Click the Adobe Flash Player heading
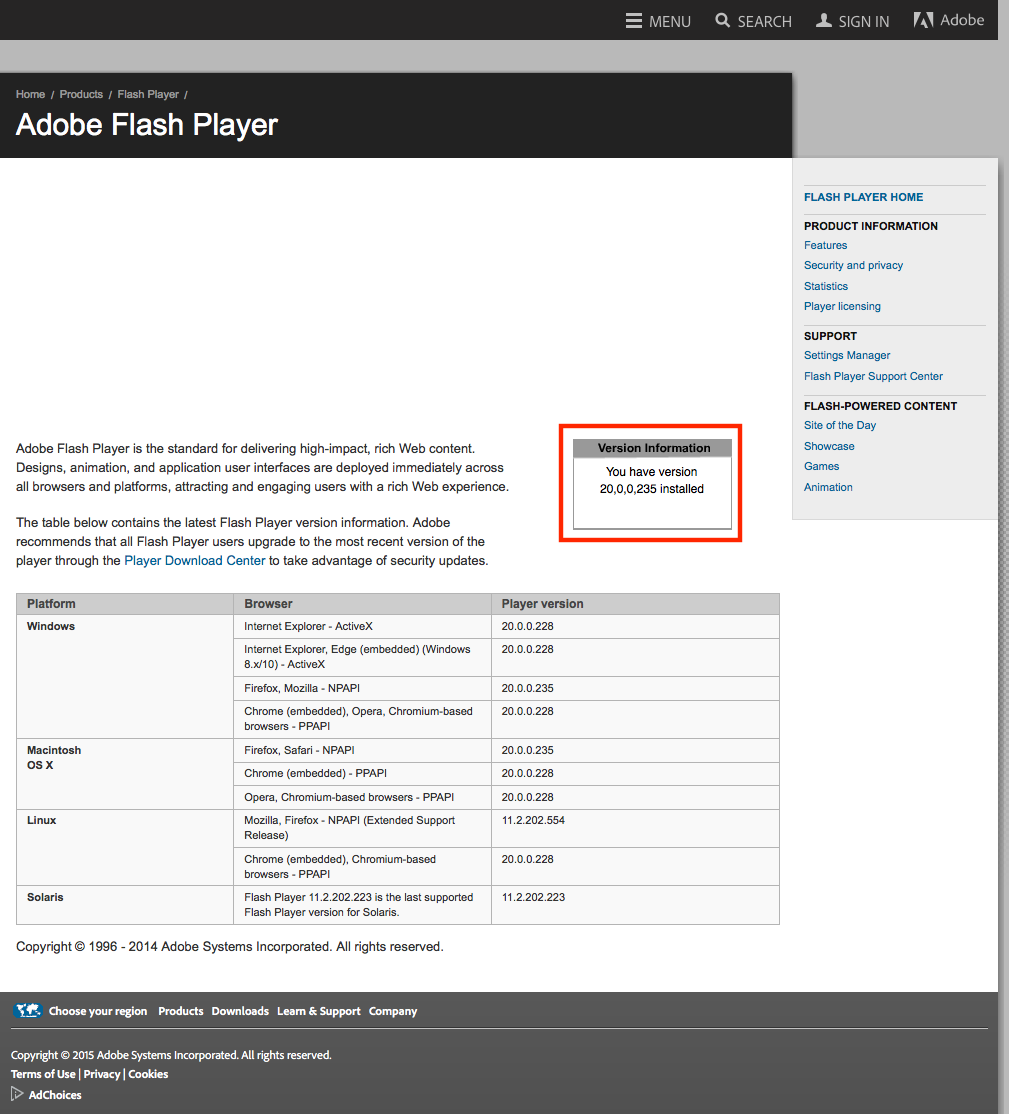This screenshot has width=1009, height=1114. [x=146, y=125]
